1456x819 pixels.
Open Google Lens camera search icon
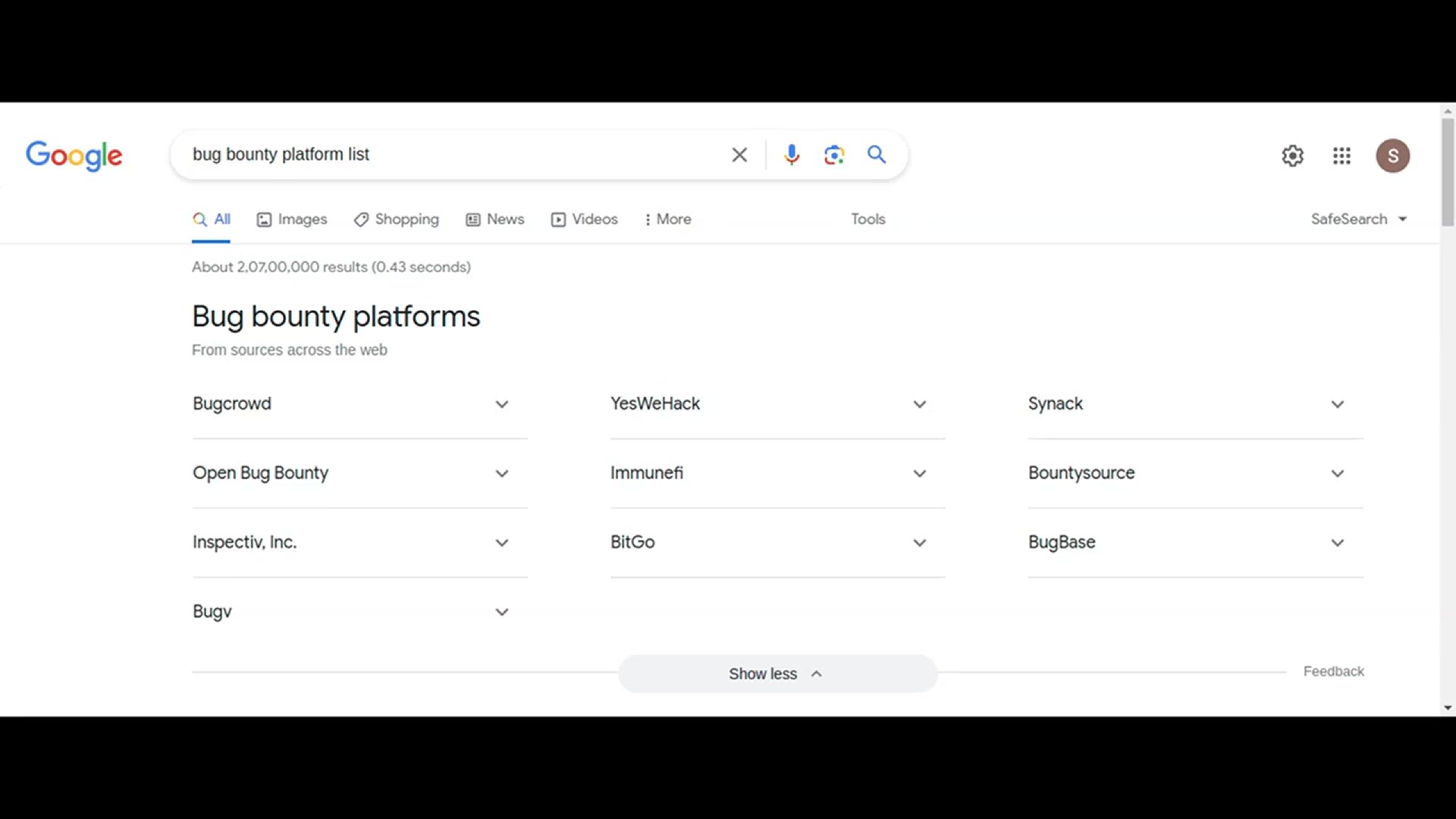pyautogui.click(x=833, y=155)
